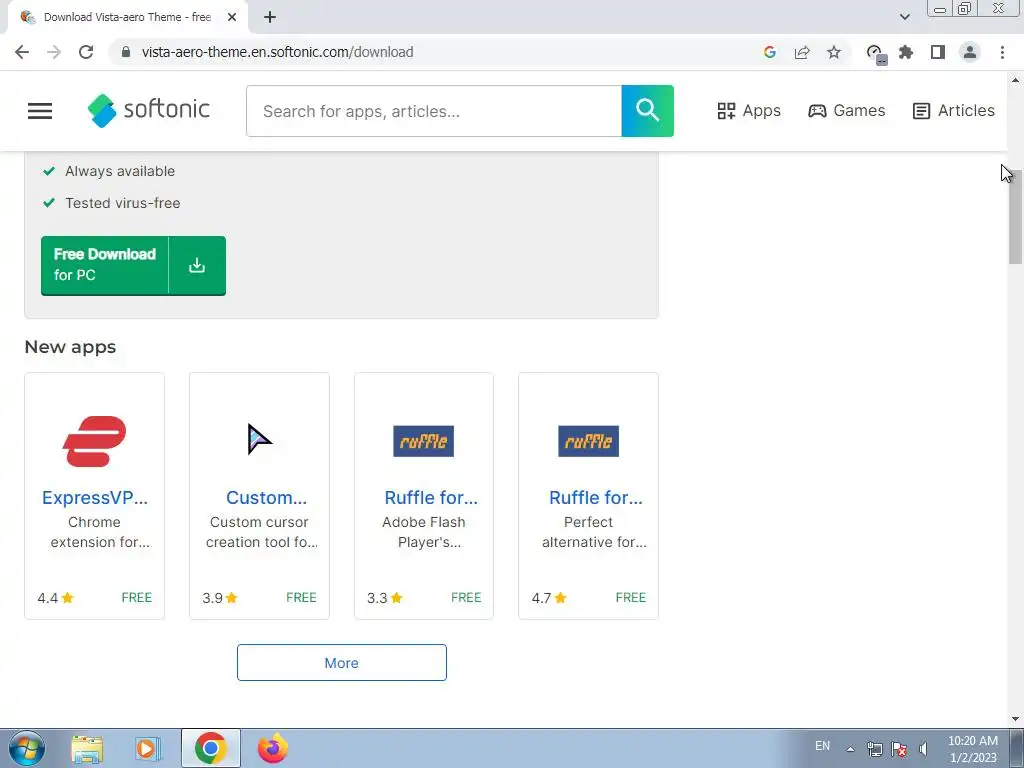Click the 3.9 star rating
The height and width of the screenshot is (768, 1024).
coord(220,598)
